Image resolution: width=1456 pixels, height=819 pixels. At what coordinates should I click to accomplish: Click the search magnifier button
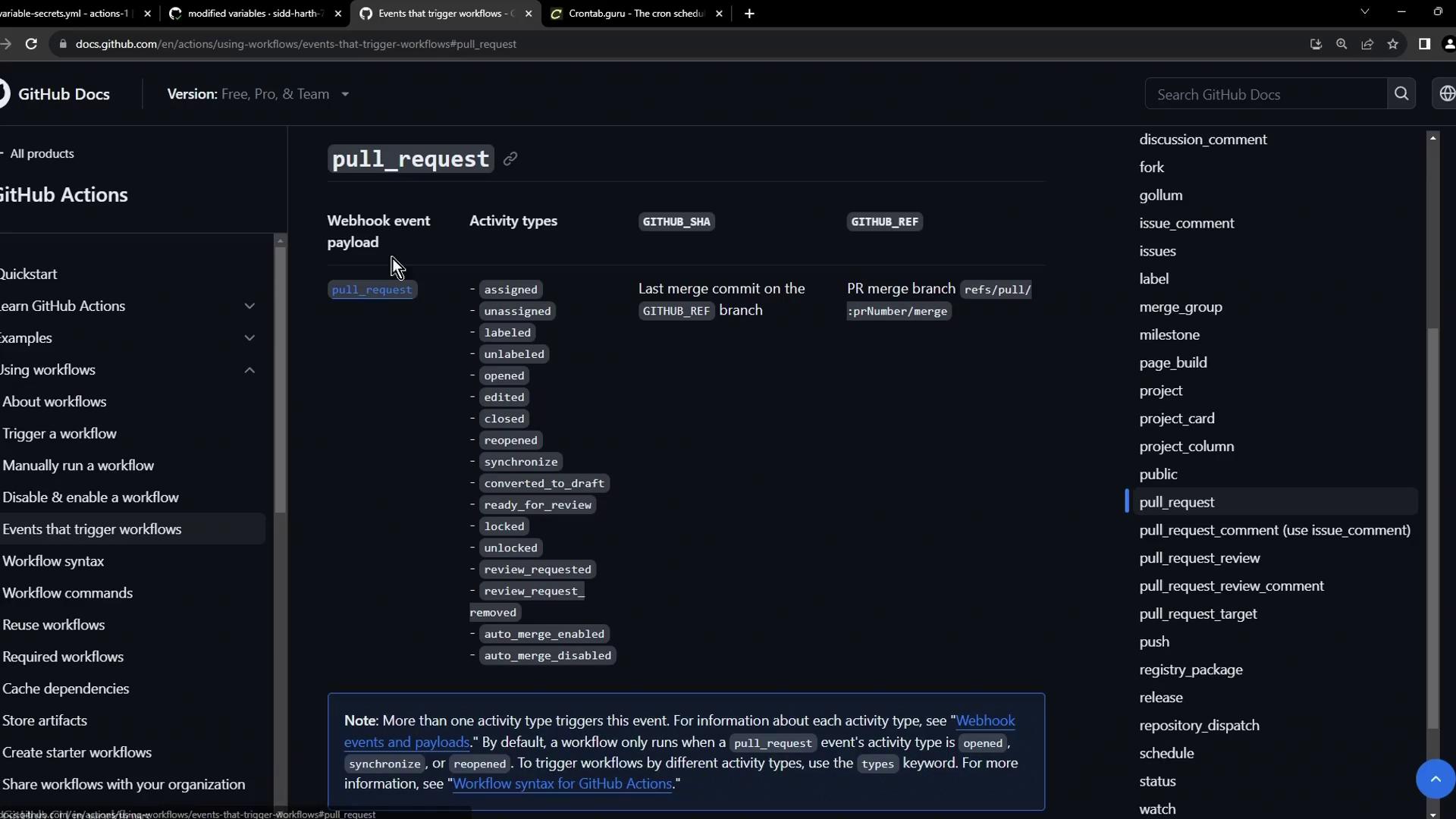pyautogui.click(x=1401, y=94)
